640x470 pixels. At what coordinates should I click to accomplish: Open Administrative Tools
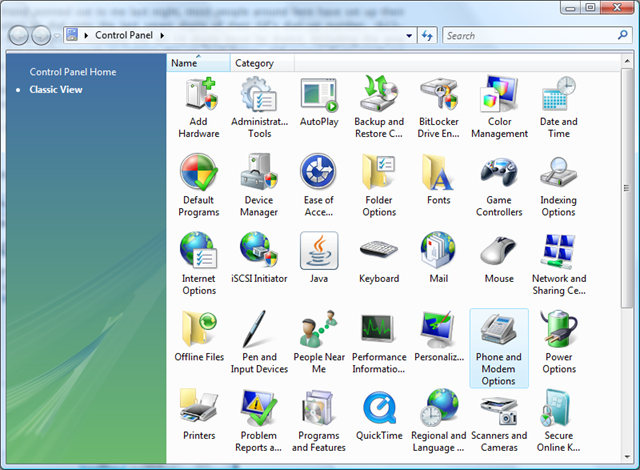(259, 107)
